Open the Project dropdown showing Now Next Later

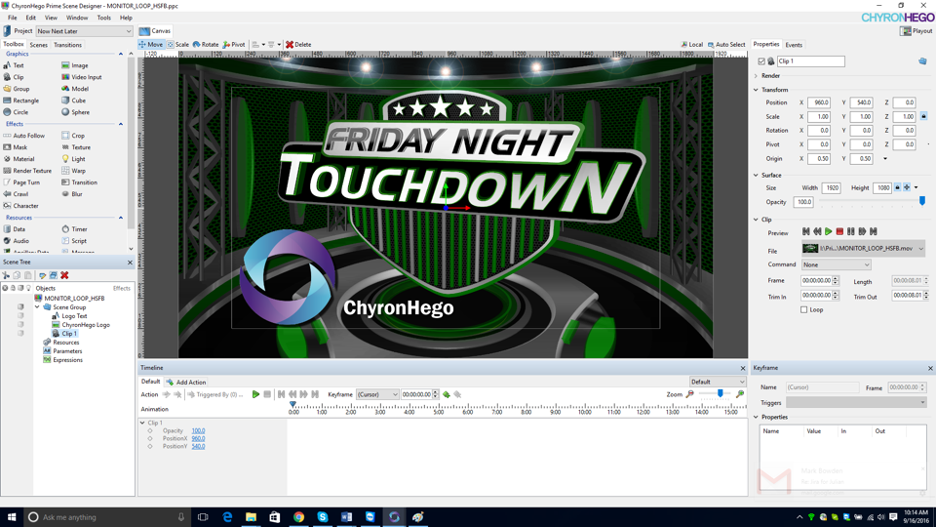click(x=84, y=31)
